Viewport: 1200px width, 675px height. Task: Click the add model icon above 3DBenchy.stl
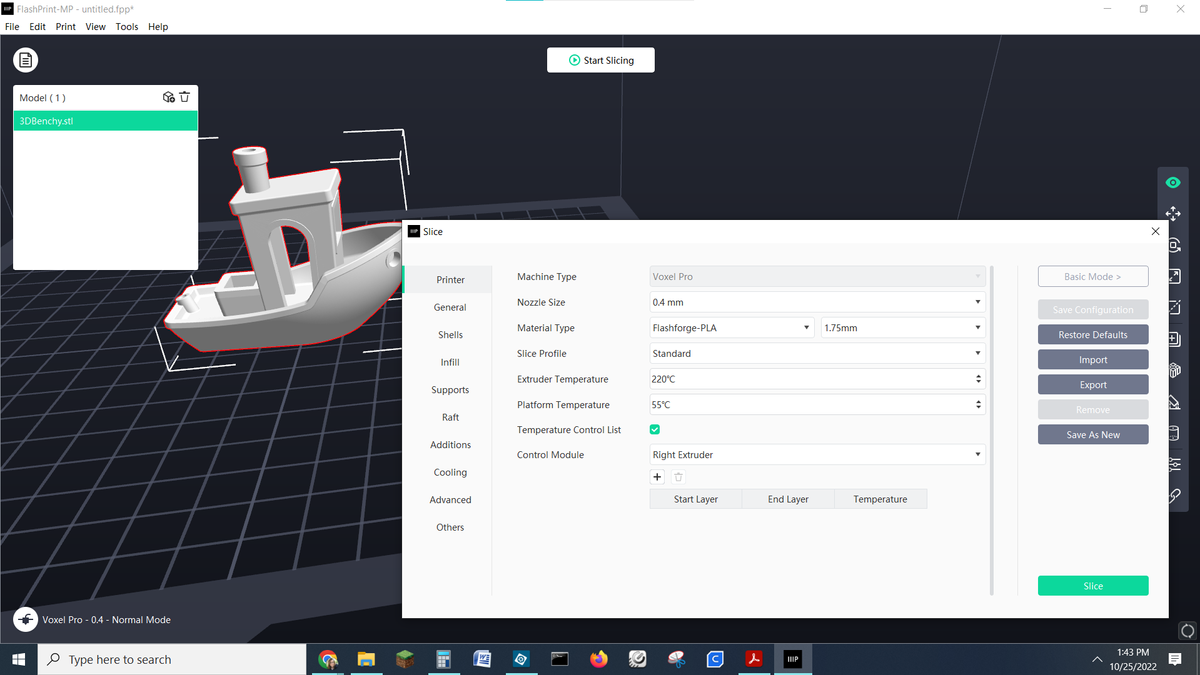point(168,97)
